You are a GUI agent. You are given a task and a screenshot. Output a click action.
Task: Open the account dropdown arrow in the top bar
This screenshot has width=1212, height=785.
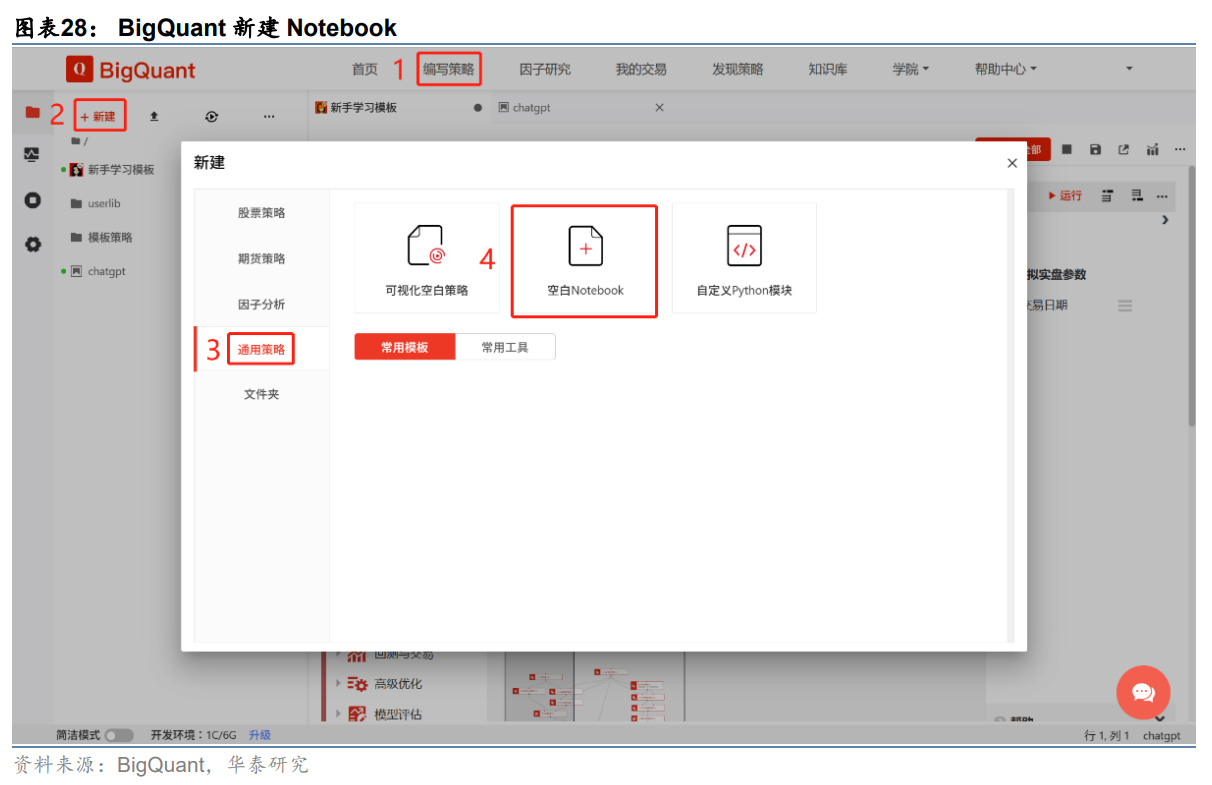pyautogui.click(x=1129, y=69)
